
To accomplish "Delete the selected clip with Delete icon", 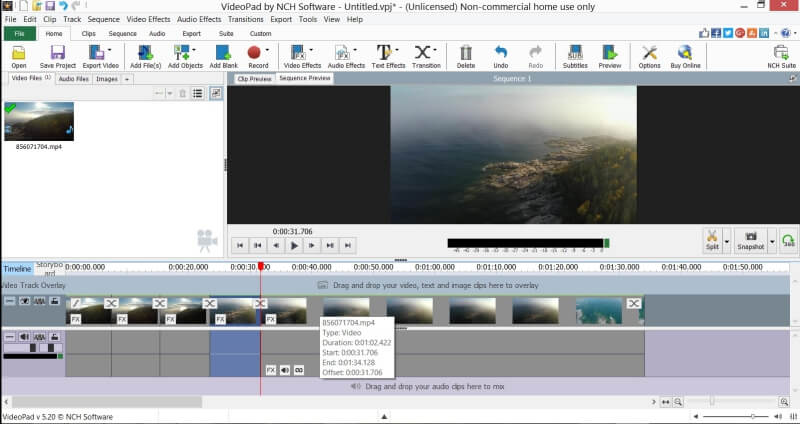I will click(x=466, y=56).
